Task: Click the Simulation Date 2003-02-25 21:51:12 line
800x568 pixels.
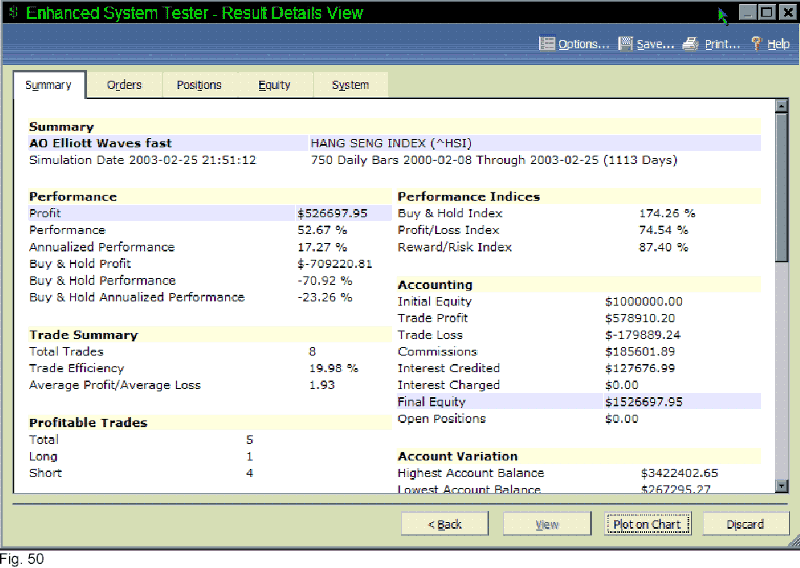Action: pos(142,160)
